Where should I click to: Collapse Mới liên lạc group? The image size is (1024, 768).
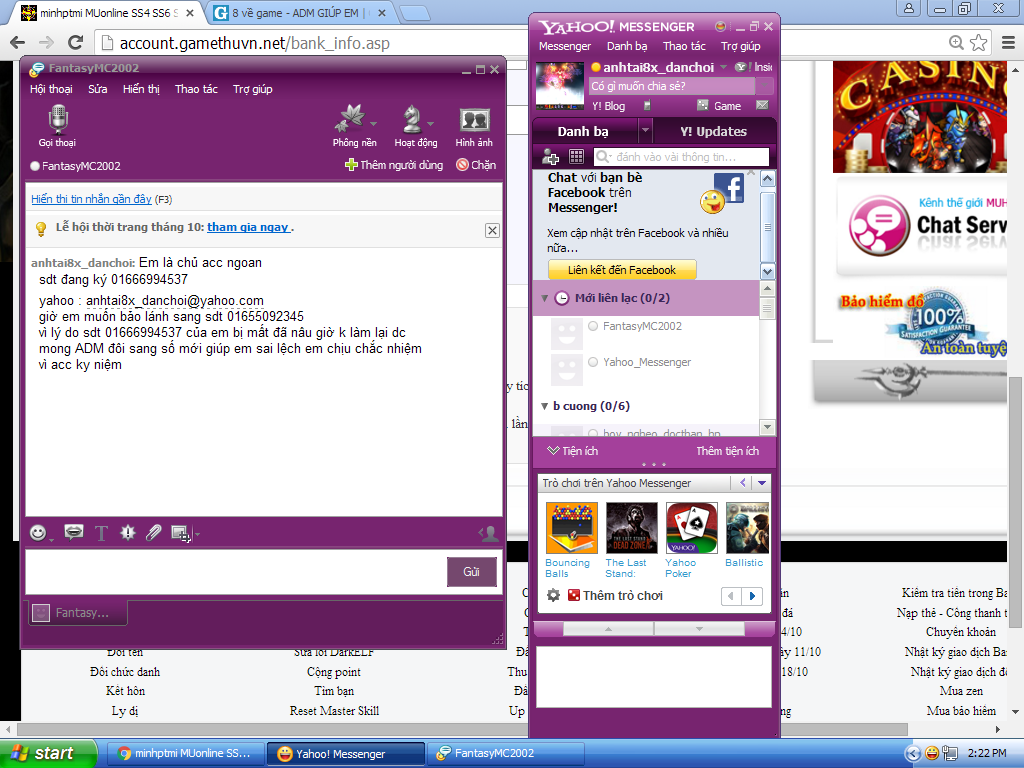[x=545, y=298]
